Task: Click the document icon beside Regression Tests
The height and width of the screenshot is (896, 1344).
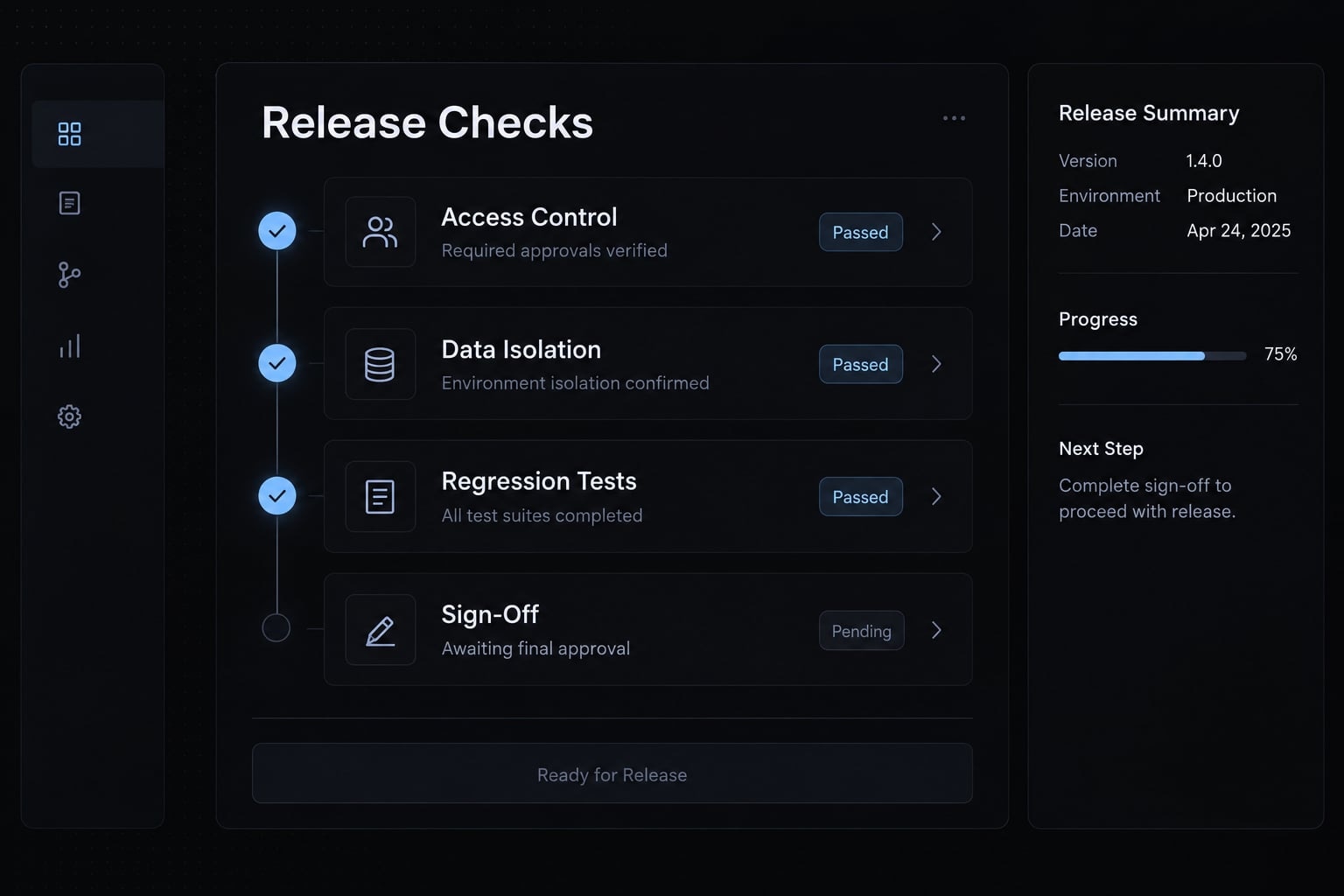Action: click(380, 497)
